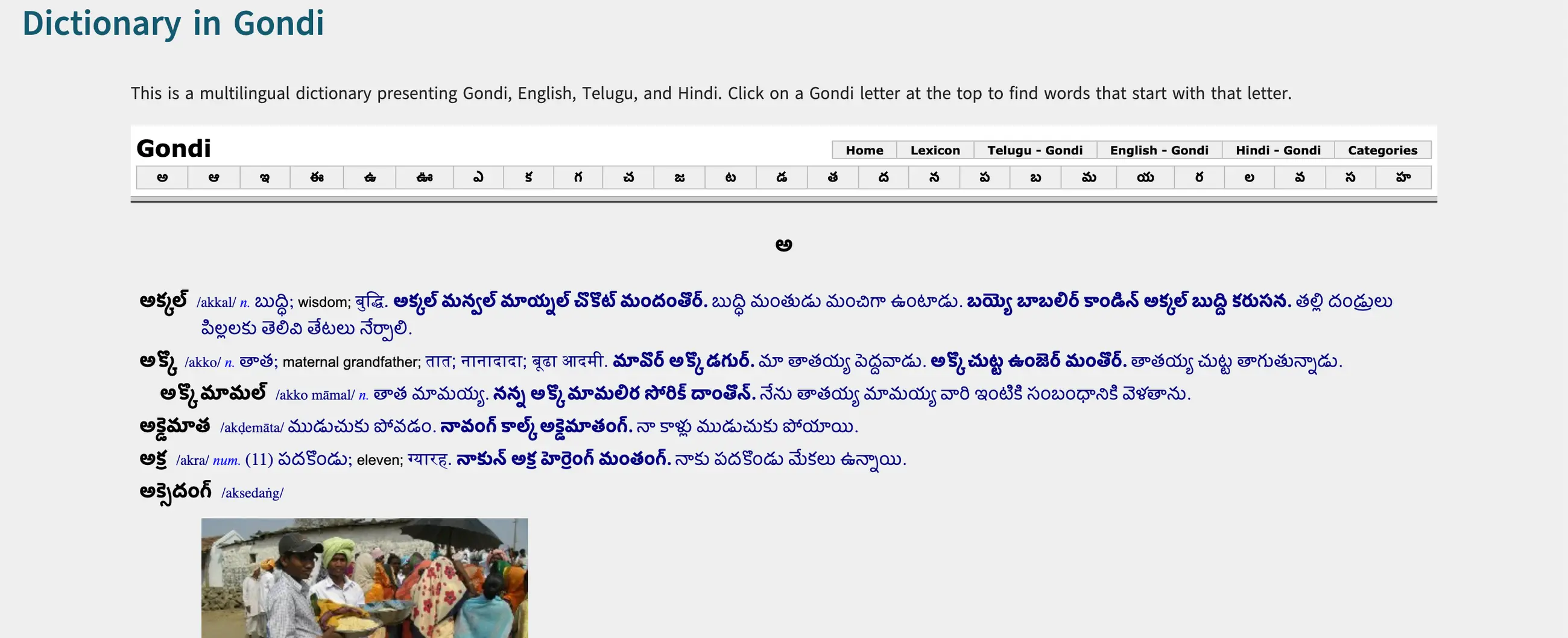This screenshot has width=1568, height=638.
Task: Select letter గ from alphabet bar
Action: (578, 178)
